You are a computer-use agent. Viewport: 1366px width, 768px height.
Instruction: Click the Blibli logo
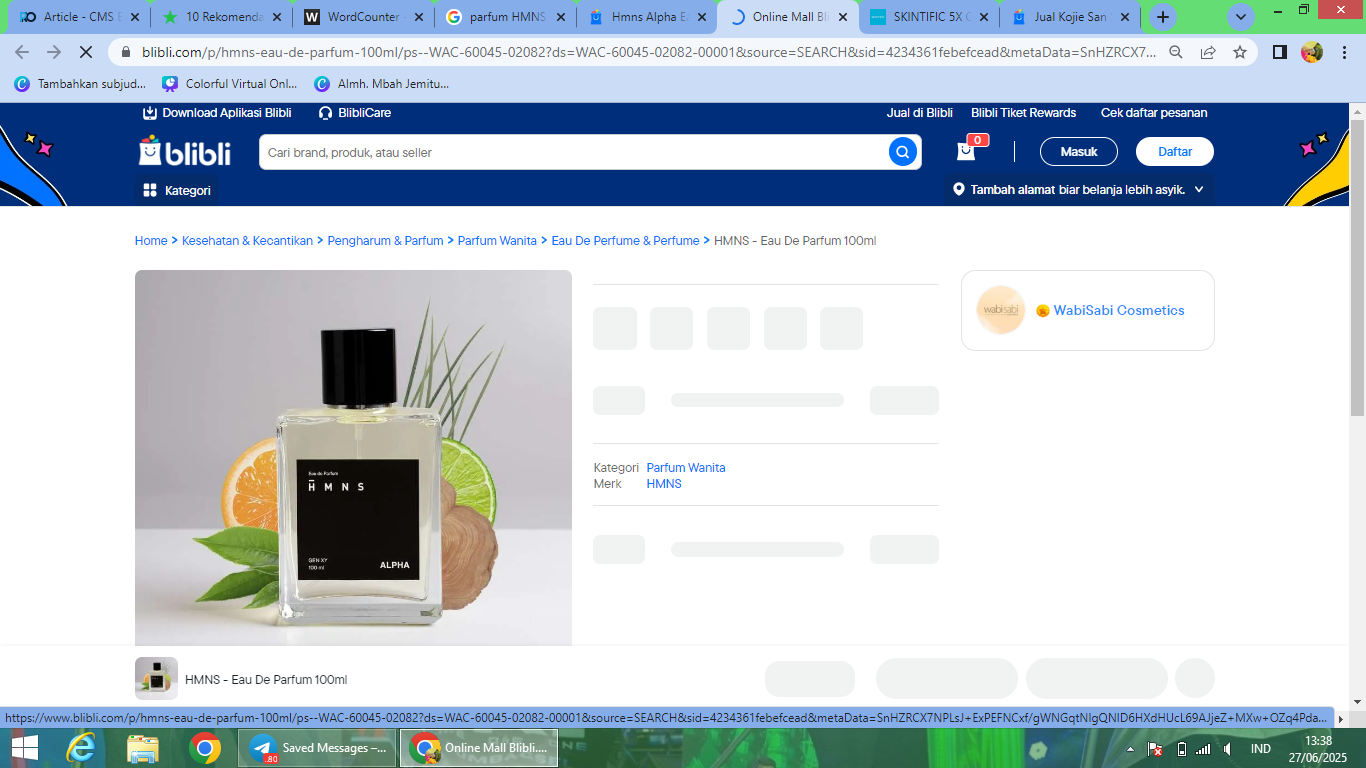tap(185, 152)
